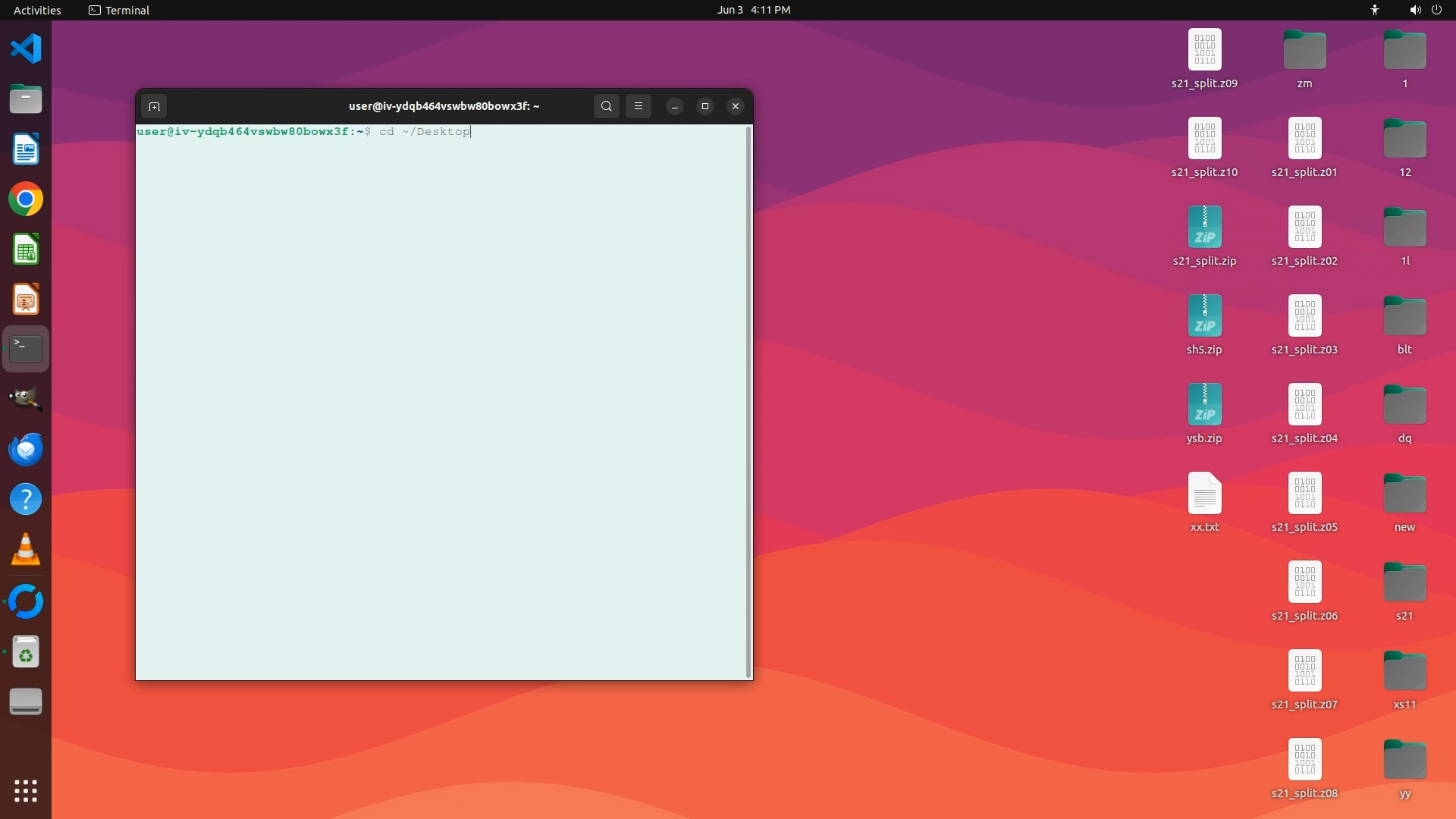
Task: Show all applications grid
Action: pos(26,791)
